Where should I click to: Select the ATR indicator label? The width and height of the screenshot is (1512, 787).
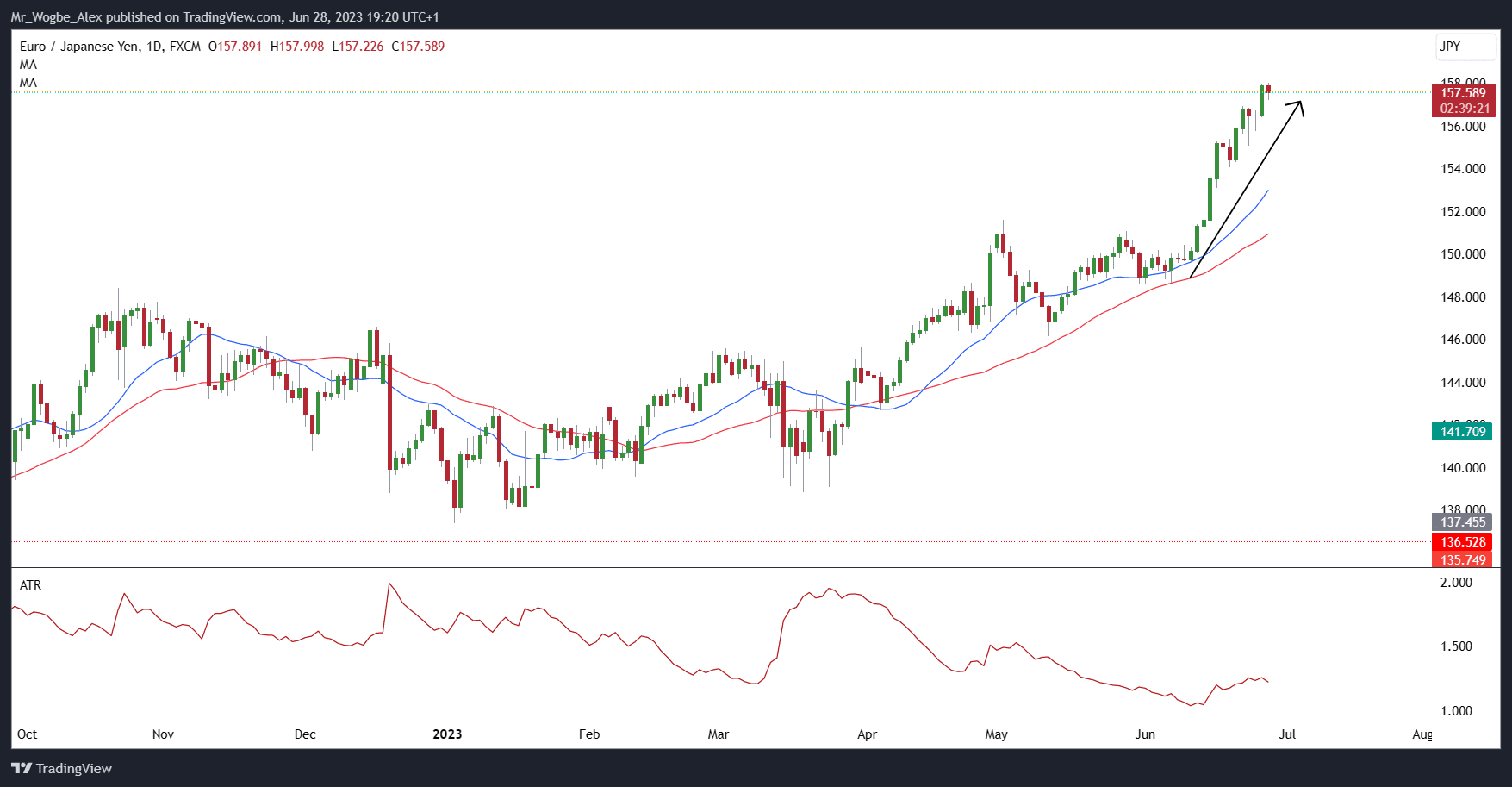(30, 585)
